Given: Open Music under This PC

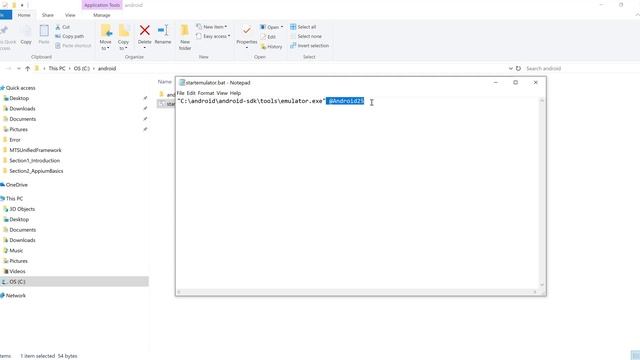Looking at the screenshot, I should (16, 251).
